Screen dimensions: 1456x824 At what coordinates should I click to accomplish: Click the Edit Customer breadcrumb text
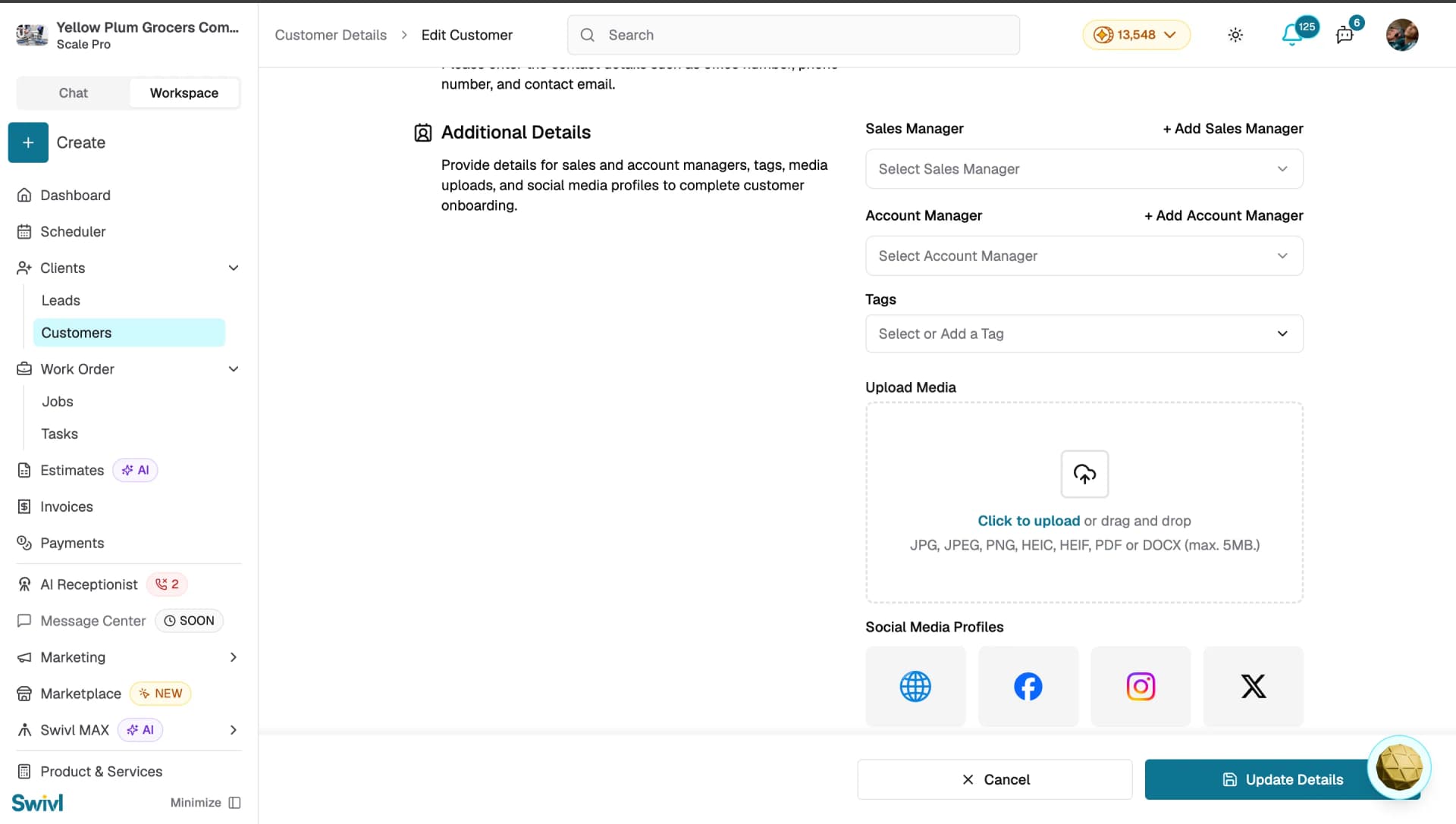click(467, 35)
